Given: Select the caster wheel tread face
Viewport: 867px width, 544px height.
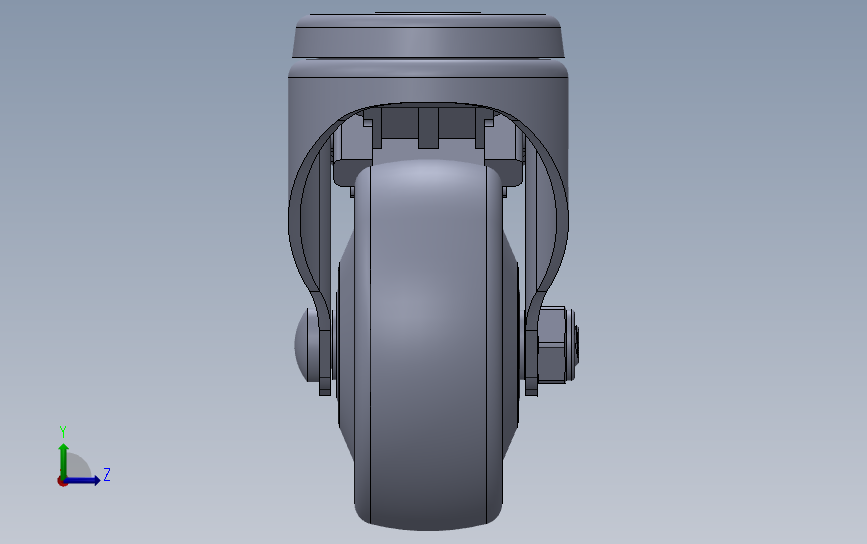Looking at the screenshot, I should (x=429, y=346).
